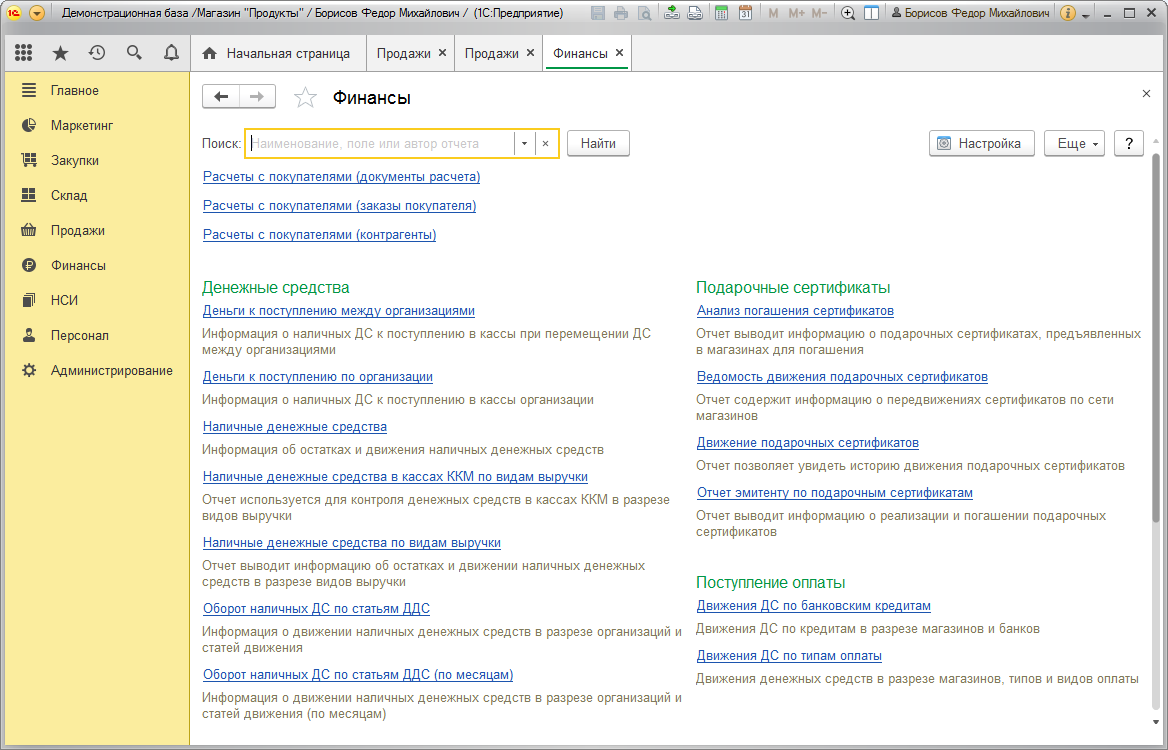Viewport: 1168px width, 750px height.
Task: Add the Финансы page to favorites with the star
Action: pos(305,98)
